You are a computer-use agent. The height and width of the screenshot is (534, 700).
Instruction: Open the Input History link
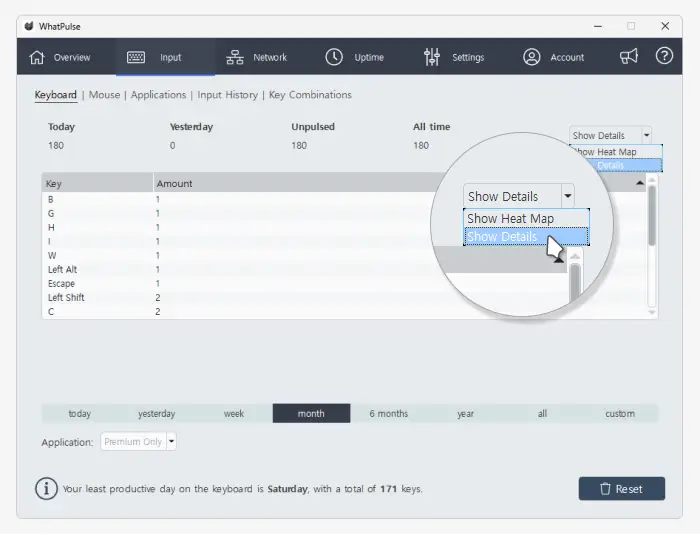tap(227, 95)
